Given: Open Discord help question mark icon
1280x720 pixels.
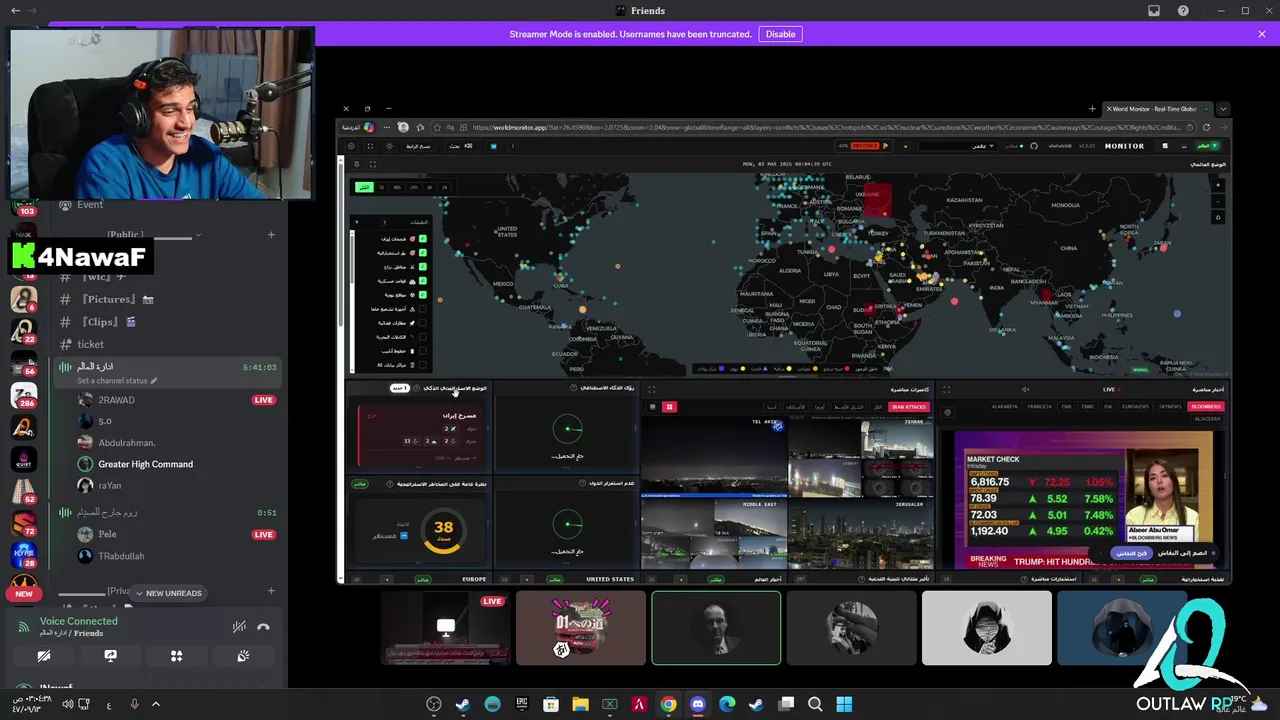Looking at the screenshot, I should point(1184,11).
